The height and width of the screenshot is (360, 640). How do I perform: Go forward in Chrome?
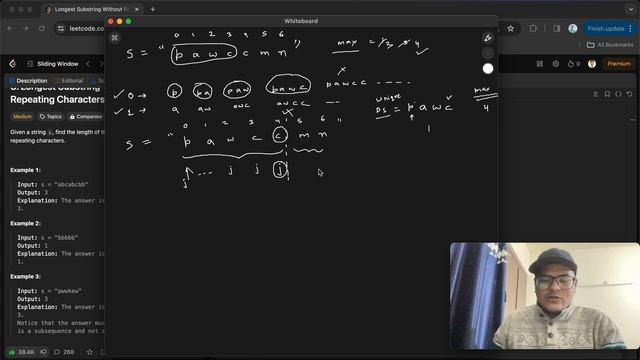click(26, 29)
